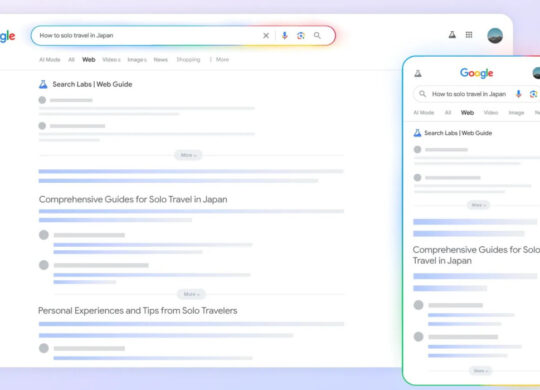Expand More under Comprehensive Guides on desktop

[191, 294]
